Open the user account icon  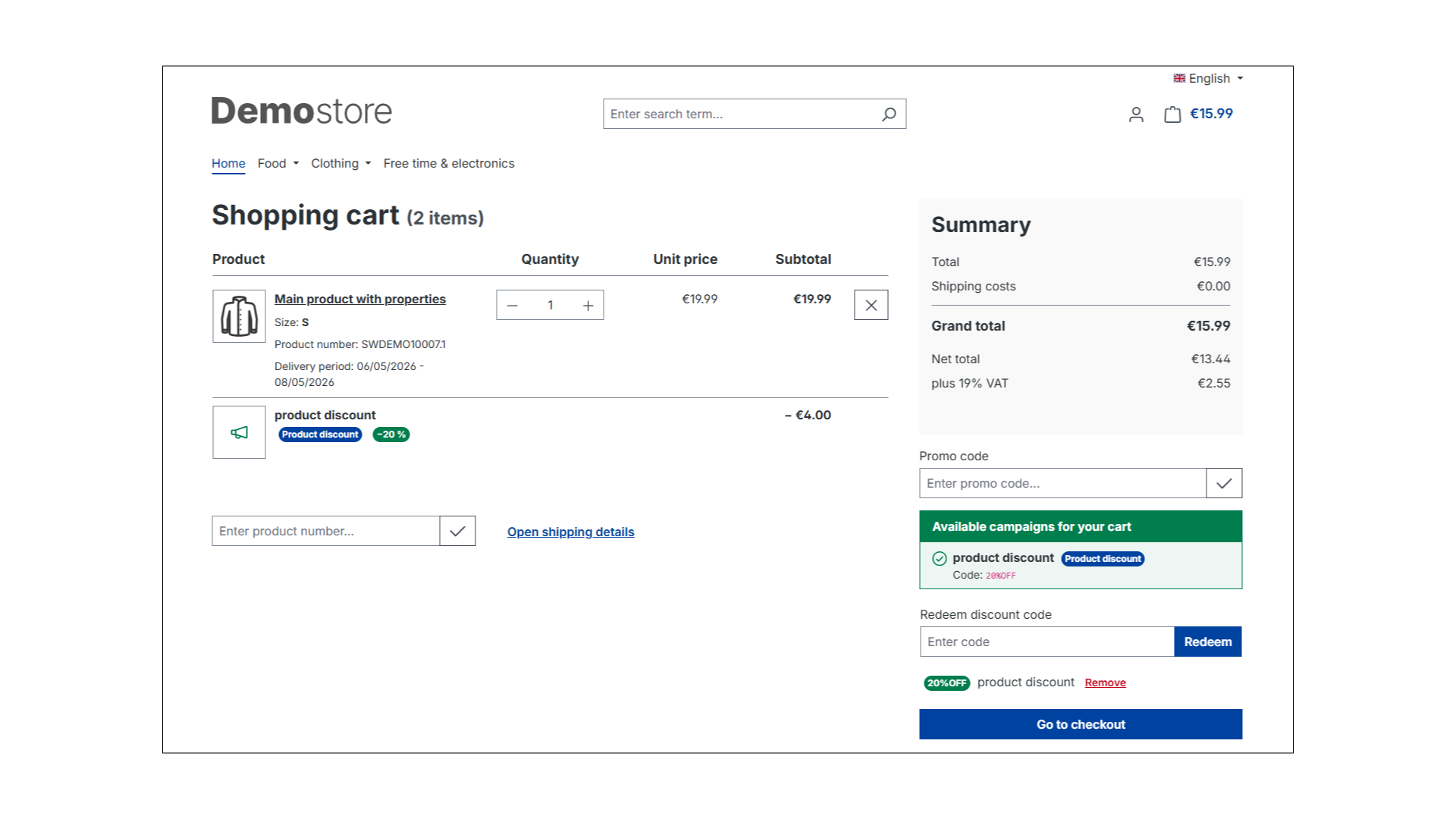tap(1136, 115)
